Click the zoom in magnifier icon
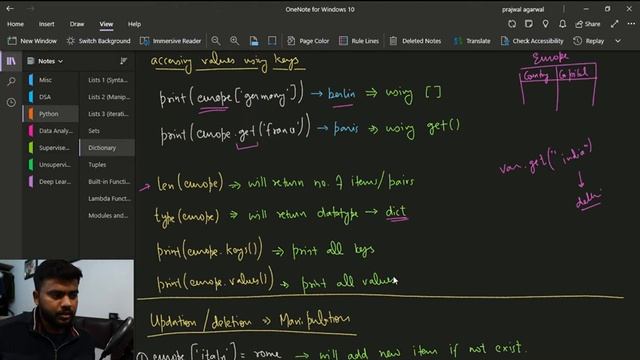Image resolution: width=640 pixels, height=360 pixels. [x=234, y=41]
